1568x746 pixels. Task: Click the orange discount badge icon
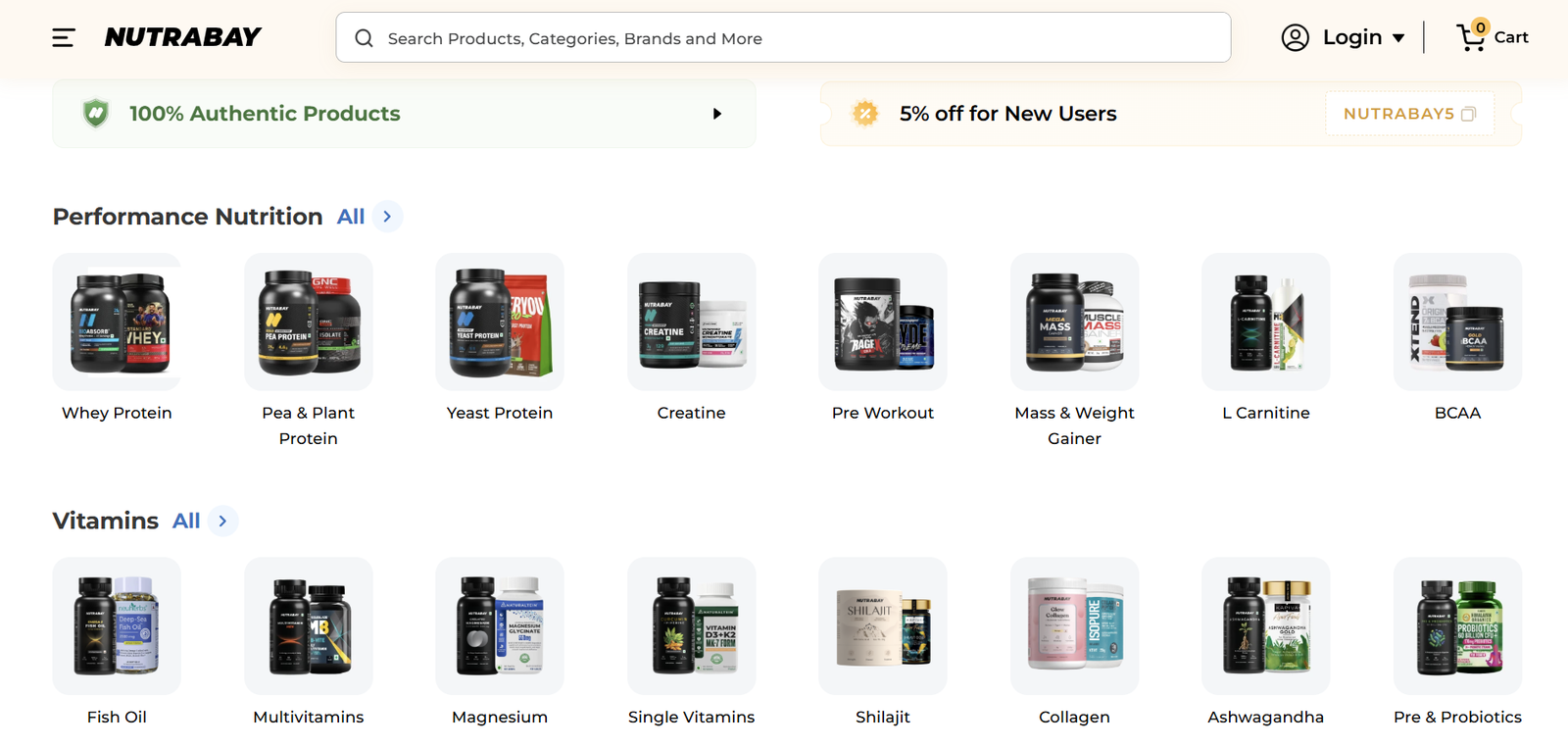865,114
